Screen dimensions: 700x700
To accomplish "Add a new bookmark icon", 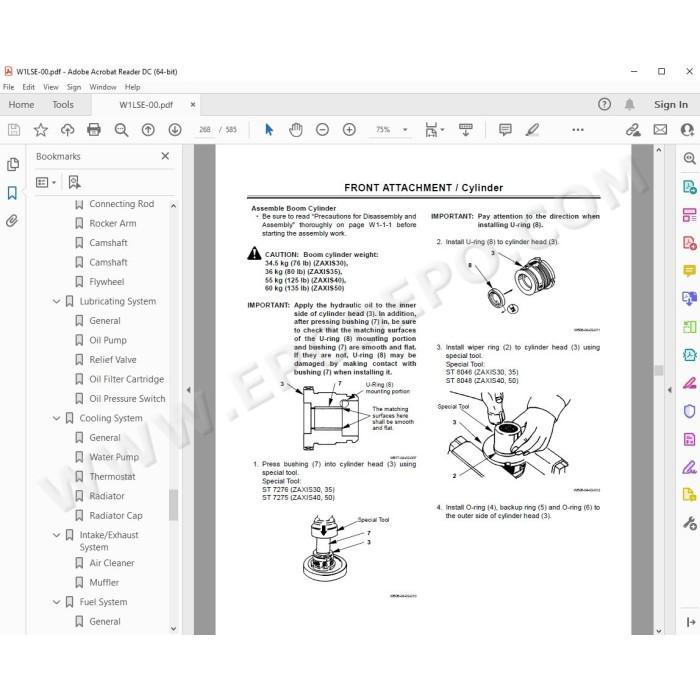I will pos(74,182).
